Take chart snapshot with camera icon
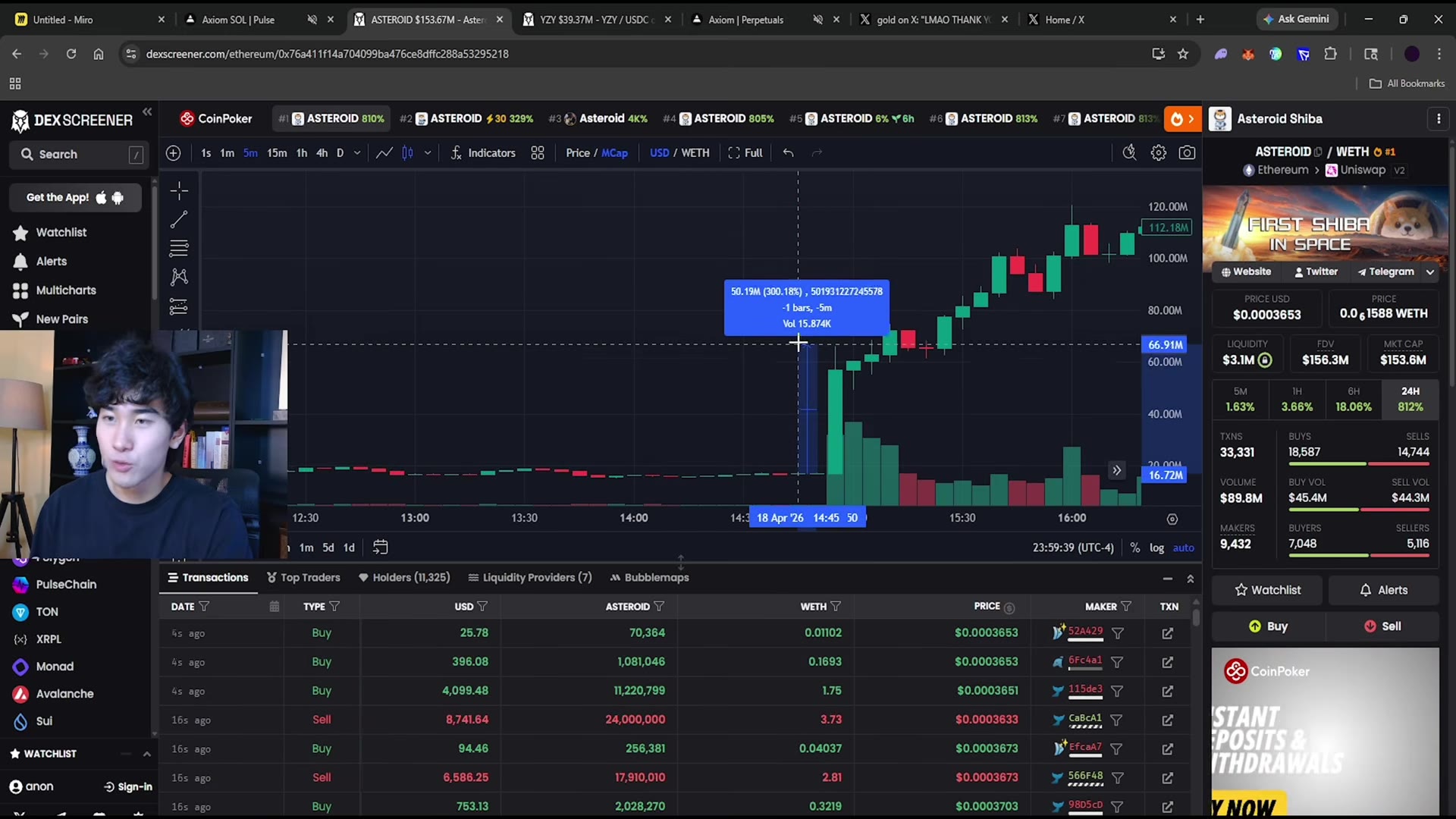 point(1187,153)
